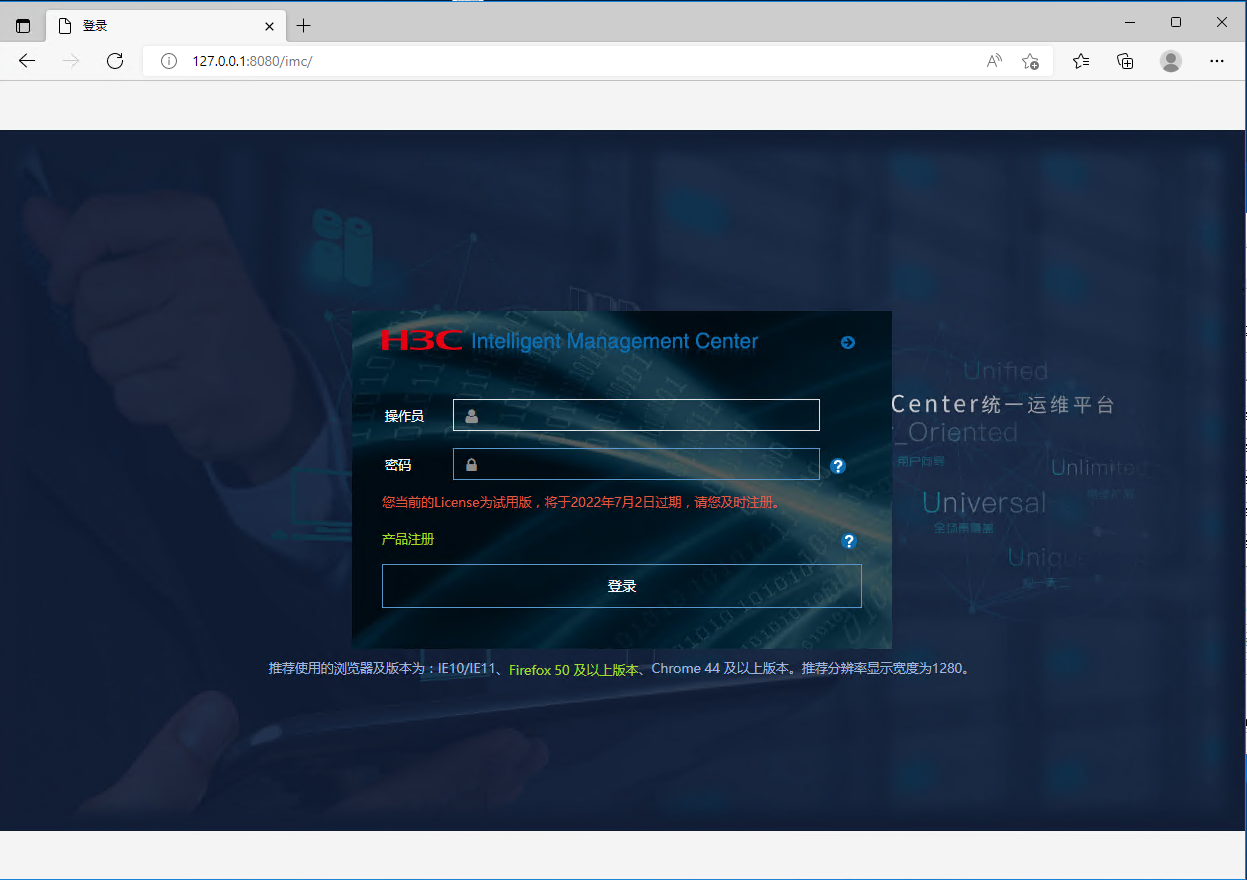The image size is (1247, 880).
Task: Click the browser Forward arrow
Action: [71, 61]
